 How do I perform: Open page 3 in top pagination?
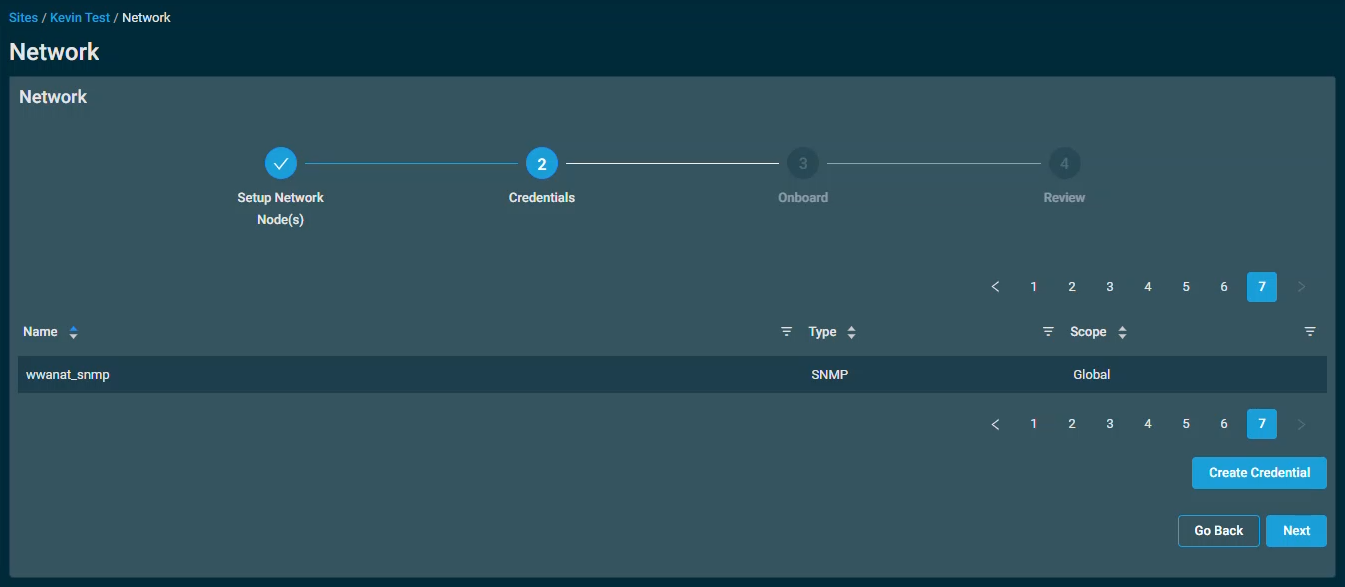[x=1110, y=287]
